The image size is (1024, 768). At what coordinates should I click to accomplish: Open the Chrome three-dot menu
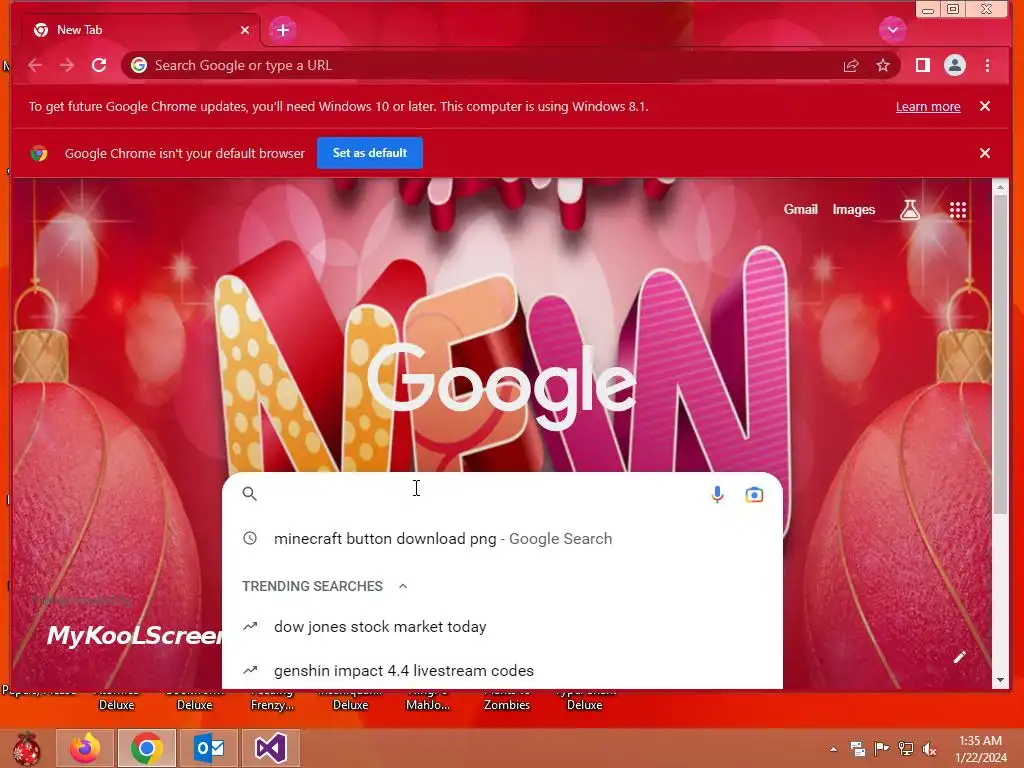click(x=987, y=65)
